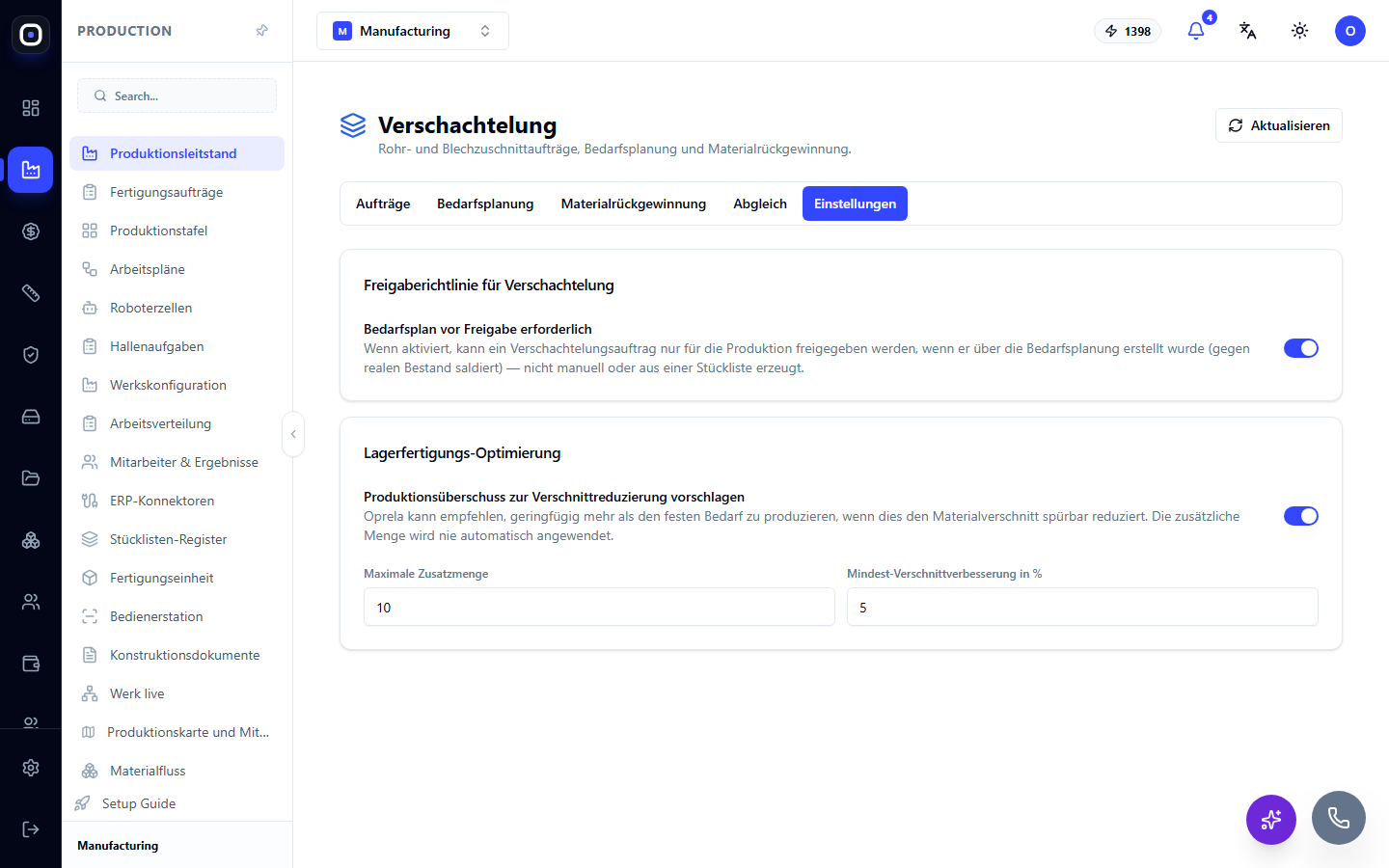Viewport: 1389px width, 868px height.
Task: Go to Produktionstafel in sidebar
Action: point(177,231)
